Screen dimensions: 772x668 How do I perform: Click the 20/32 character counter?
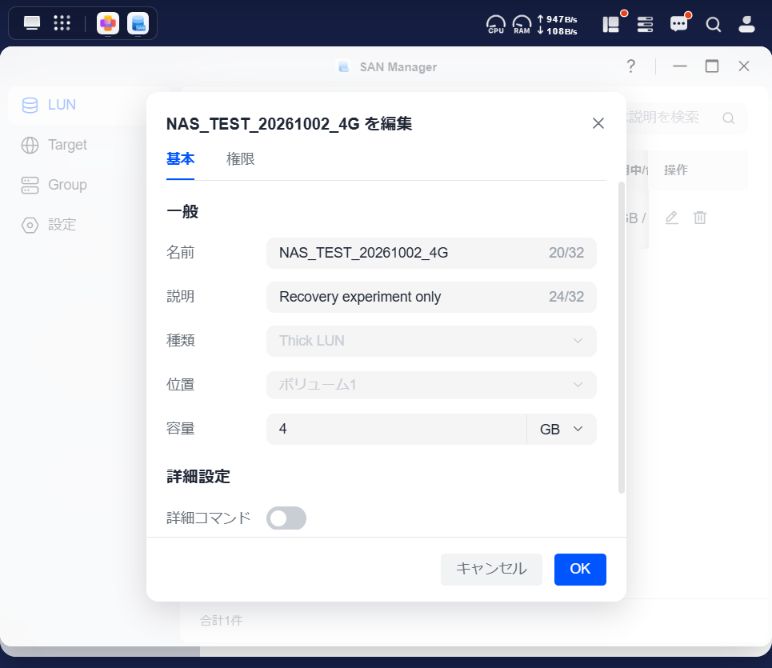pyautogui.click(x=566, y=253)
